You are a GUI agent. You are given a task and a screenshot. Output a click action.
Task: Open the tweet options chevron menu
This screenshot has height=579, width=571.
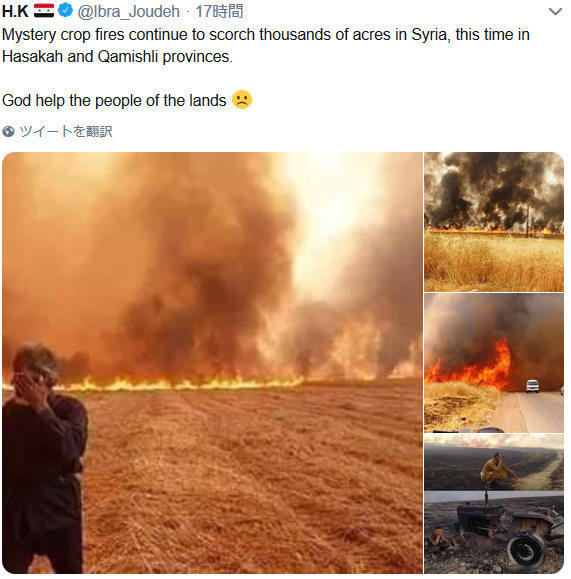click(555, 12)
